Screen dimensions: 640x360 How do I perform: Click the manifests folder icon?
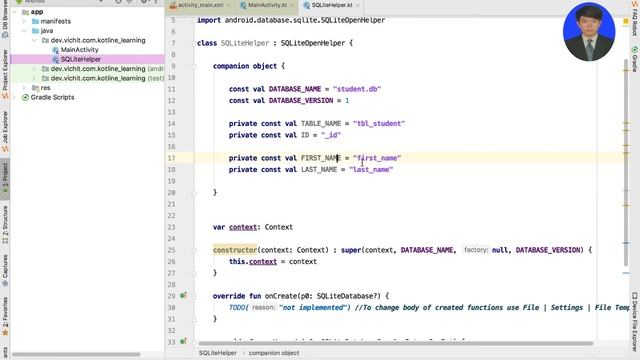point(36,21)
